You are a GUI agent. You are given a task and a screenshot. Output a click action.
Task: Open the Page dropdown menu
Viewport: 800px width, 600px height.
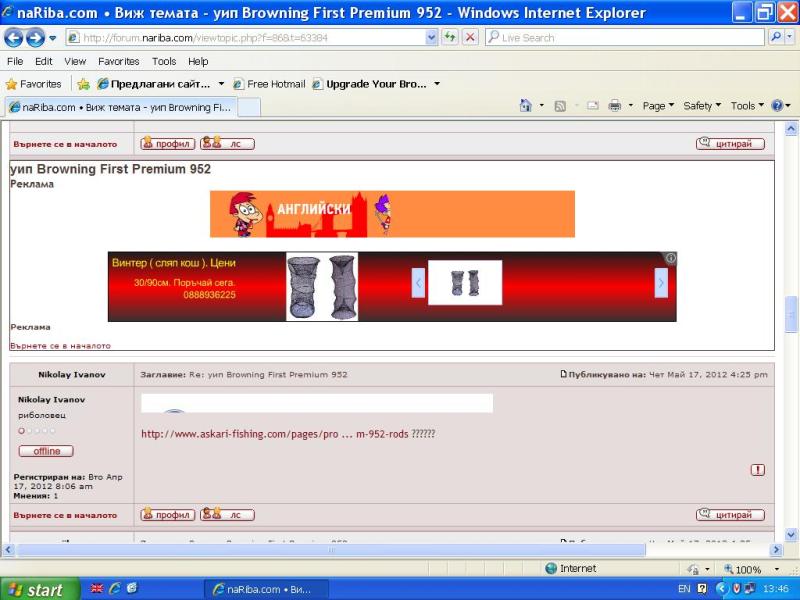click(658, 106)
